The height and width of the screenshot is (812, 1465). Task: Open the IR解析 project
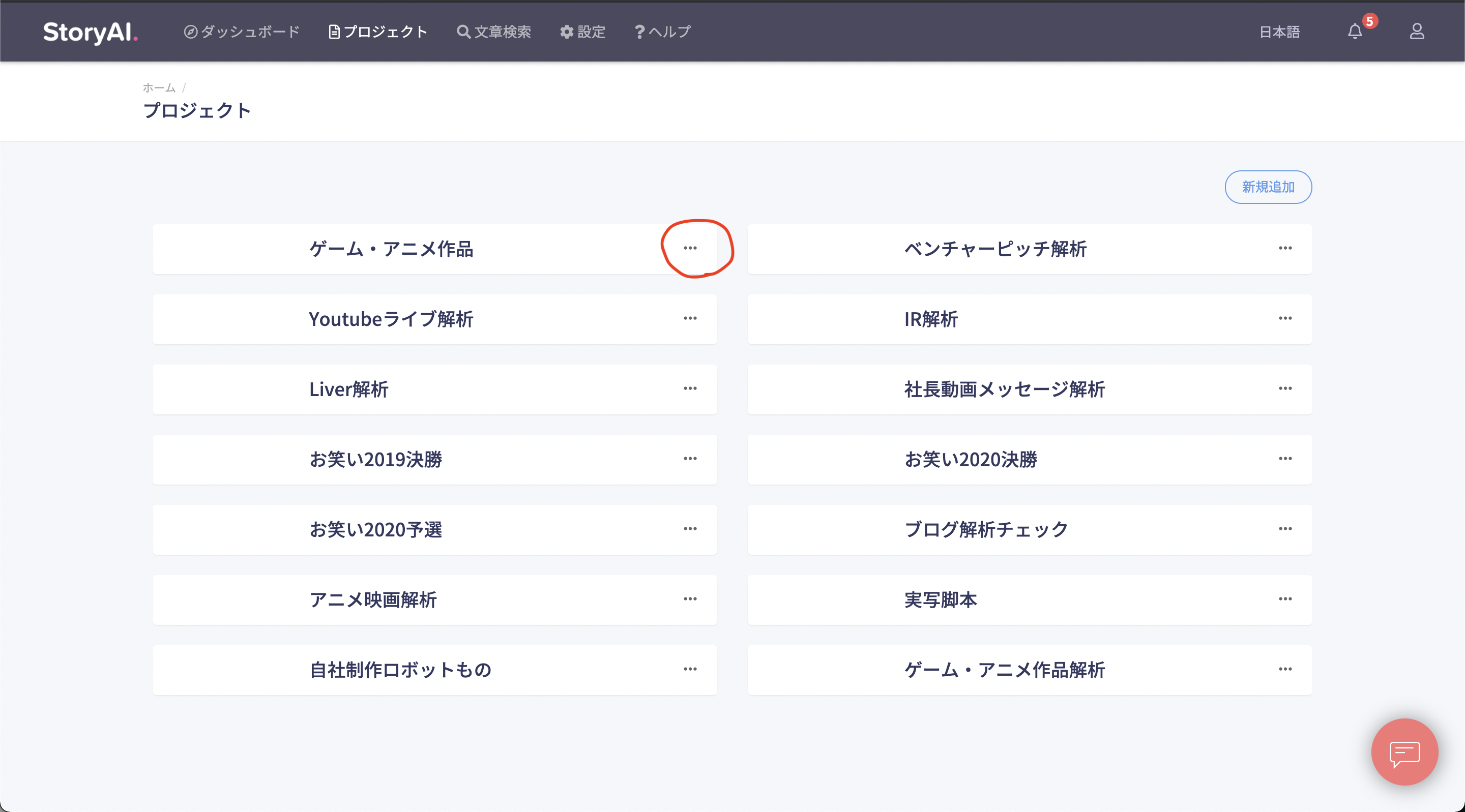tap(931, 319)
